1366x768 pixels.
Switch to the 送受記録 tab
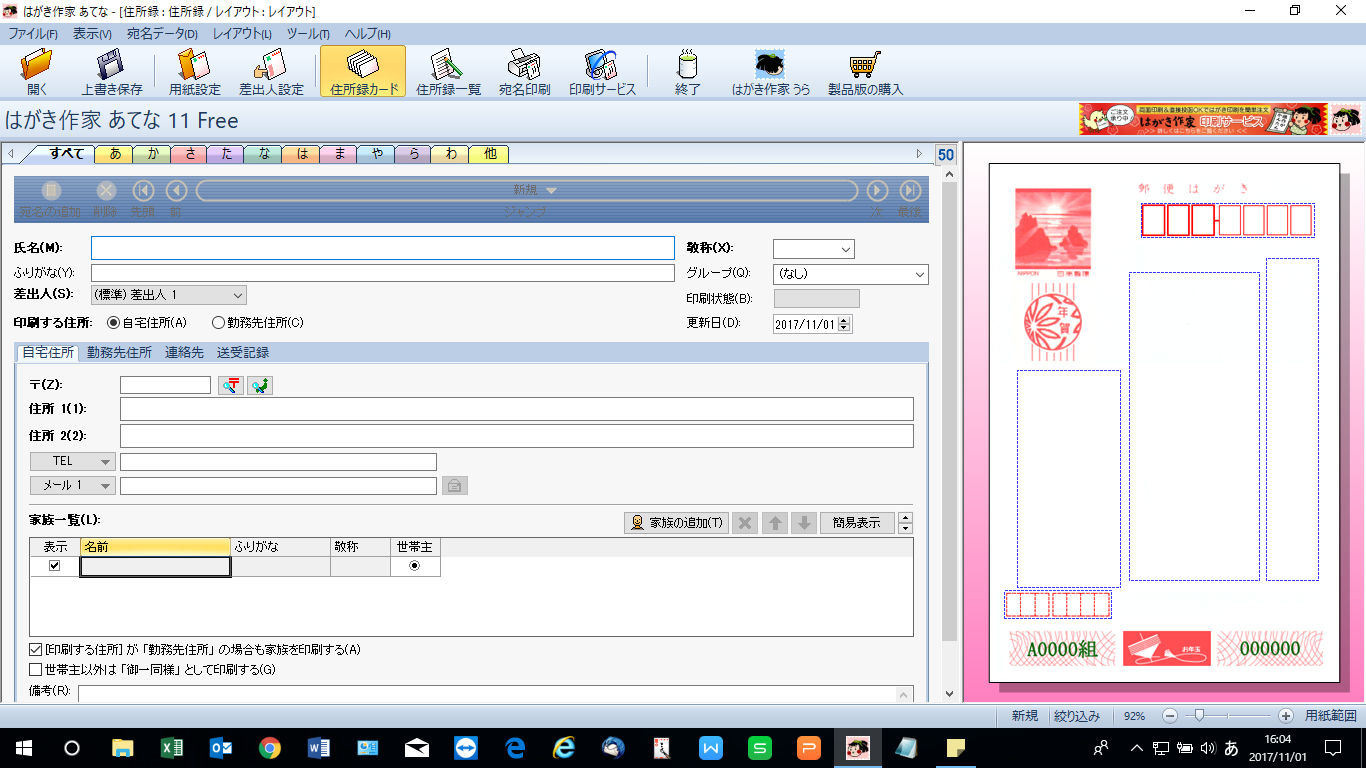(x=243, y=353)
